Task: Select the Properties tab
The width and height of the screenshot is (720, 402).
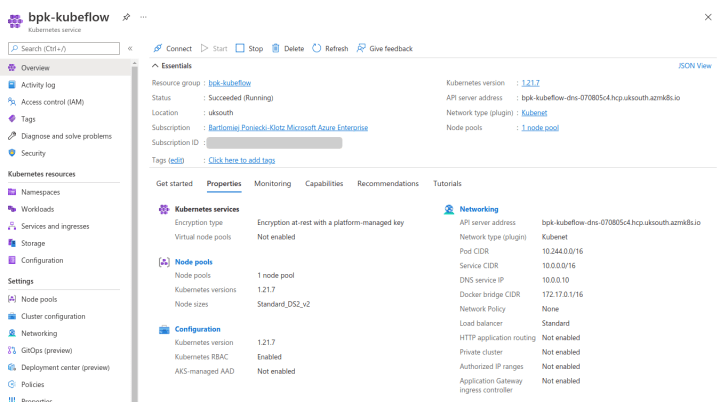Action: [x=224, y=183]
